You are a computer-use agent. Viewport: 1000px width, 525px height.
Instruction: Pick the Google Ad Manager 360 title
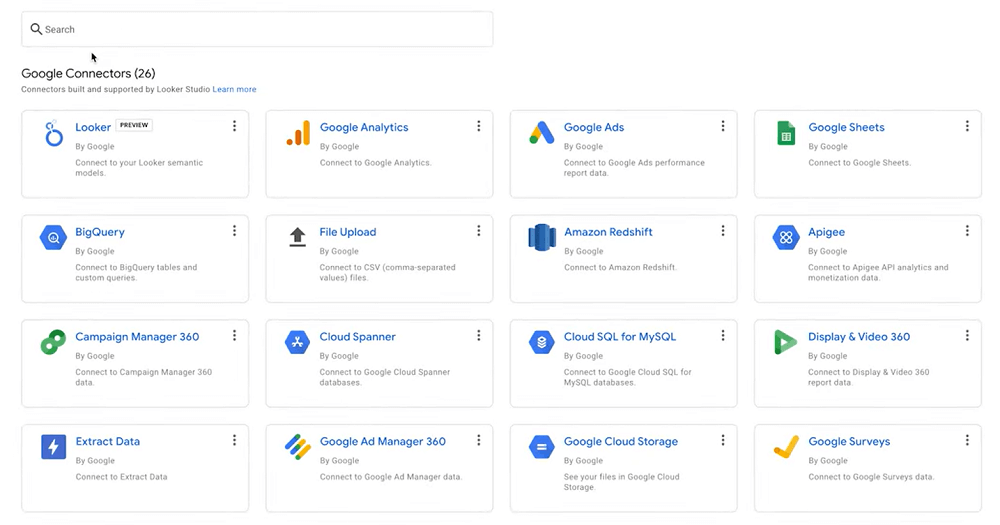point(383,441)
